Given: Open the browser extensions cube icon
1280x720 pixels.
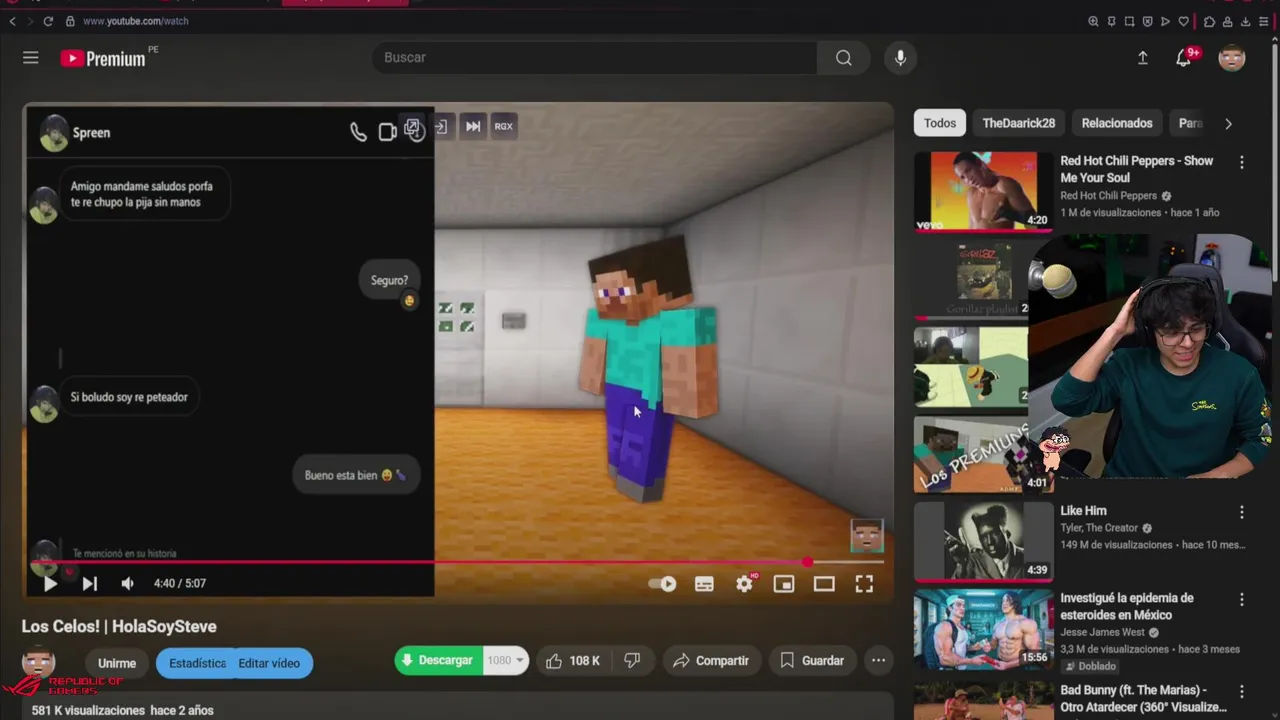Looking at the screenshot, I should pos(1209,21).
